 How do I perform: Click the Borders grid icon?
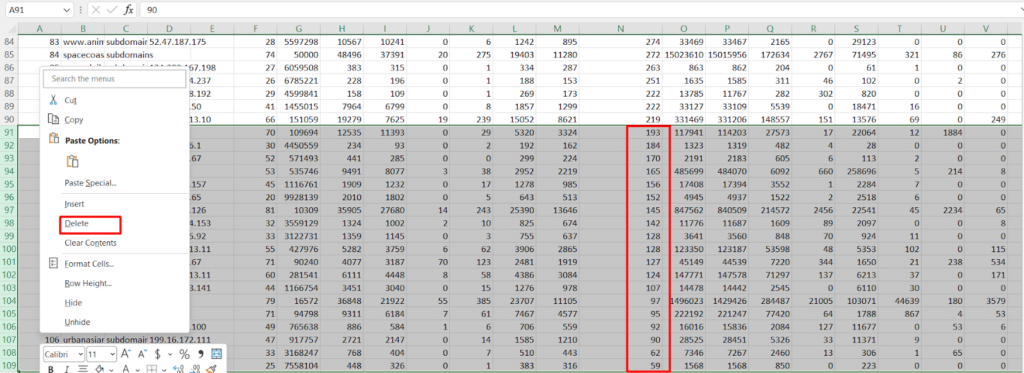pos(152,369)
